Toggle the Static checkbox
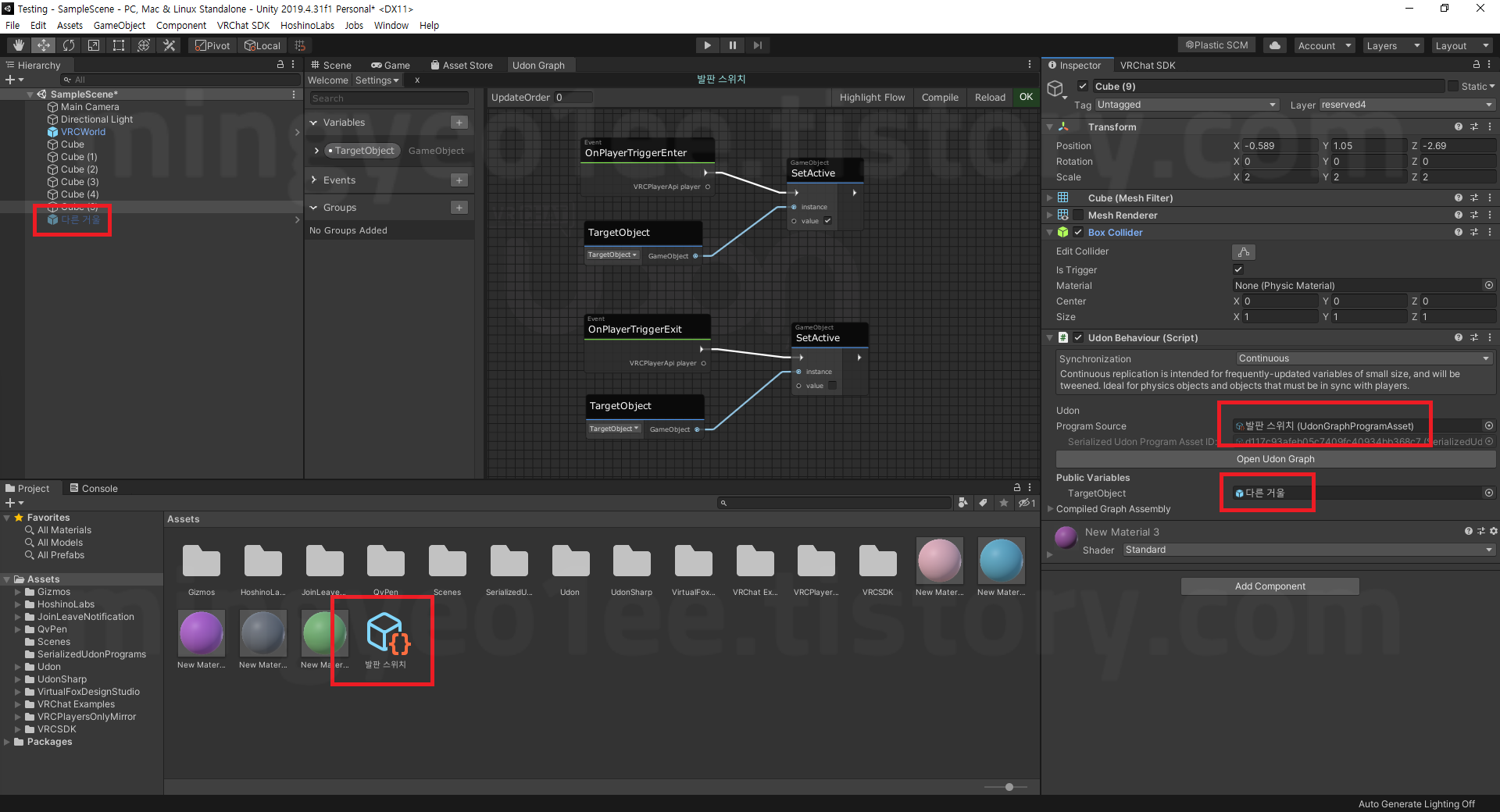Viewport: 1500px width, 812px height. [x=1453, y=86]
